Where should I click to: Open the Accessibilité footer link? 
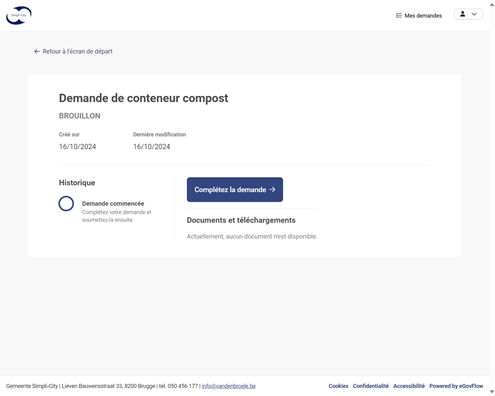click(409, 386)
